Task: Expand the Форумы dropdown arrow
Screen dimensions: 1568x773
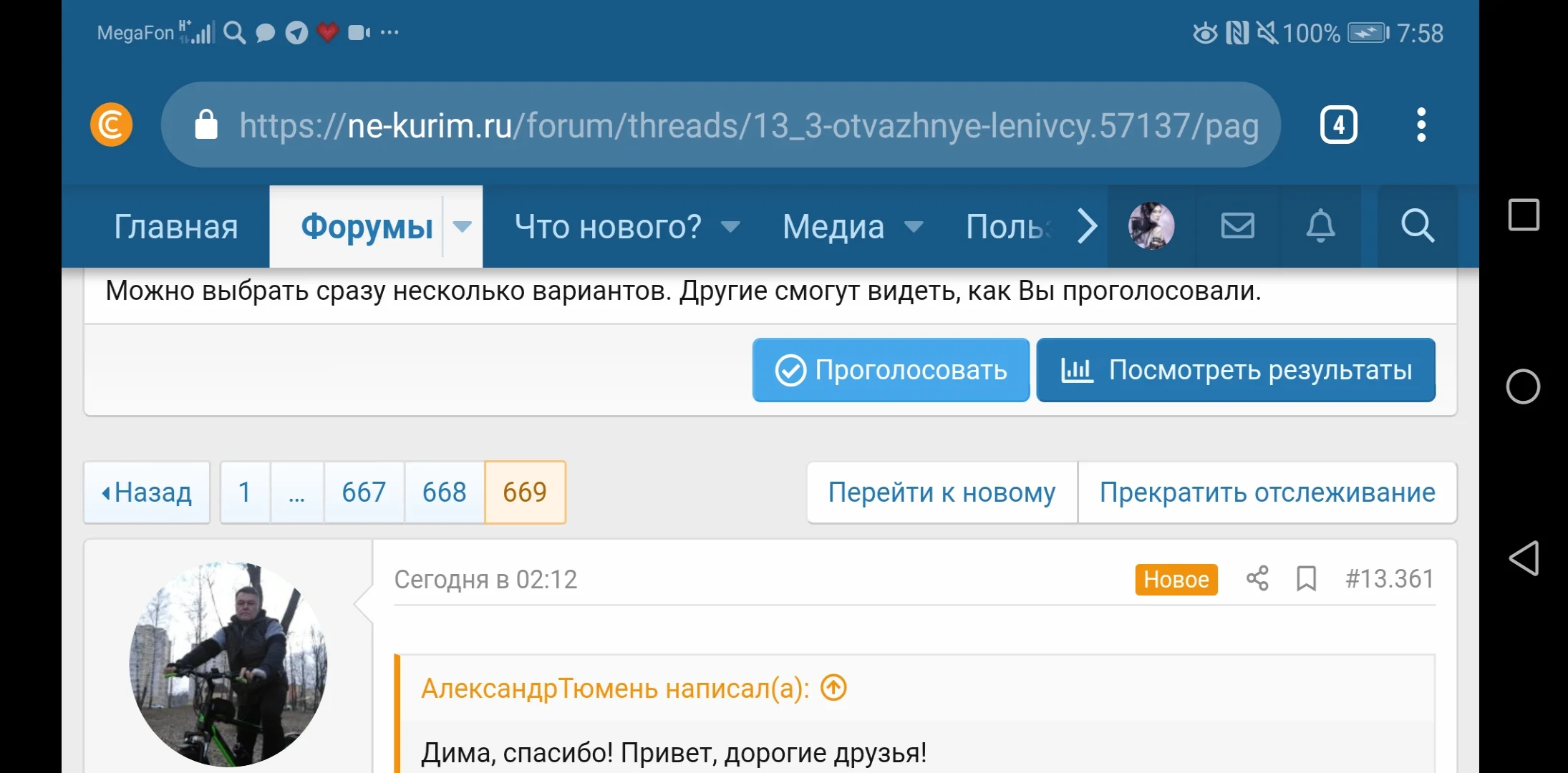Action: 463,226
